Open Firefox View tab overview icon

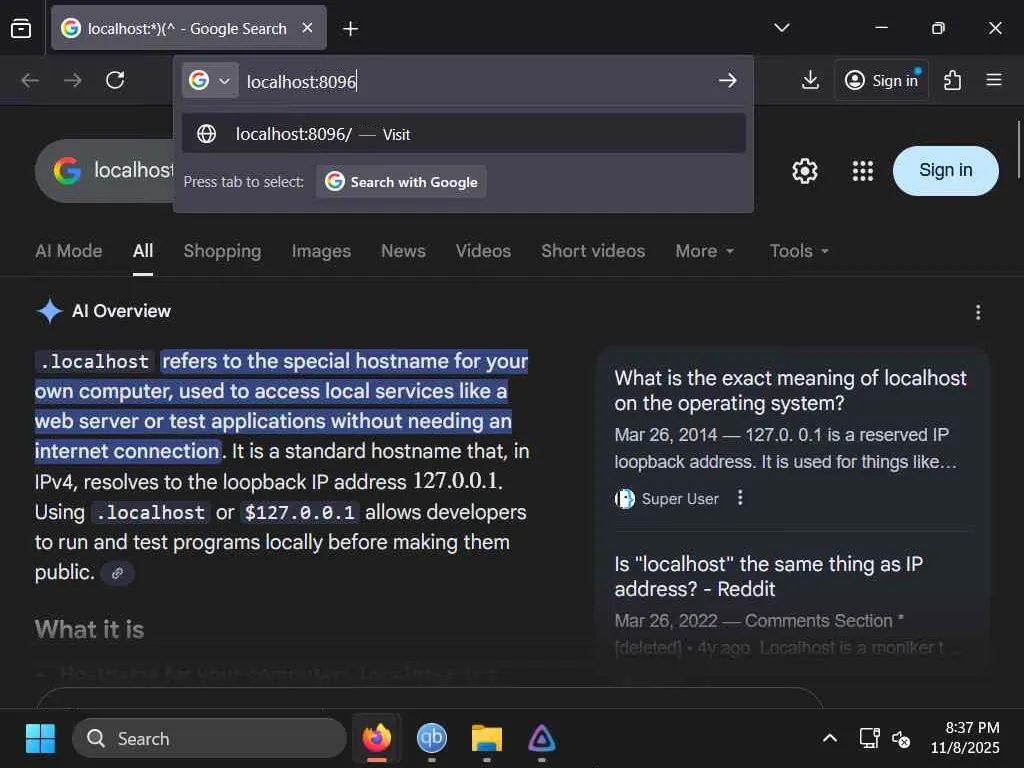(21, 29)
